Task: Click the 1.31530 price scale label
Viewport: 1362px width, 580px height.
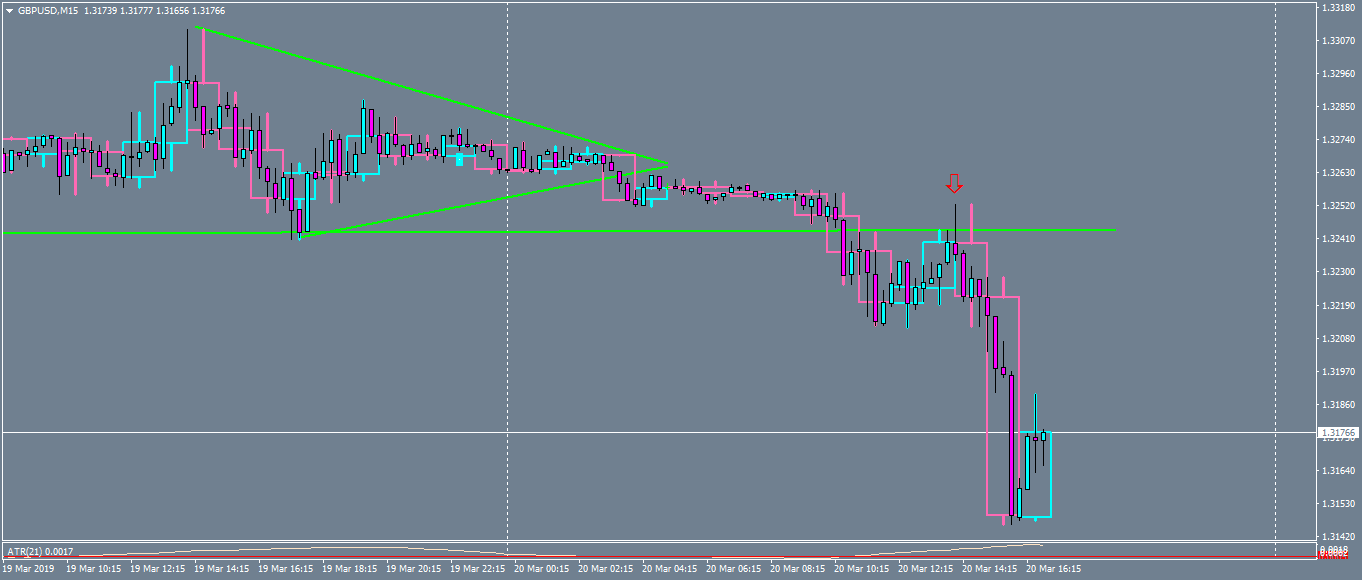Action: [1338, 504]
